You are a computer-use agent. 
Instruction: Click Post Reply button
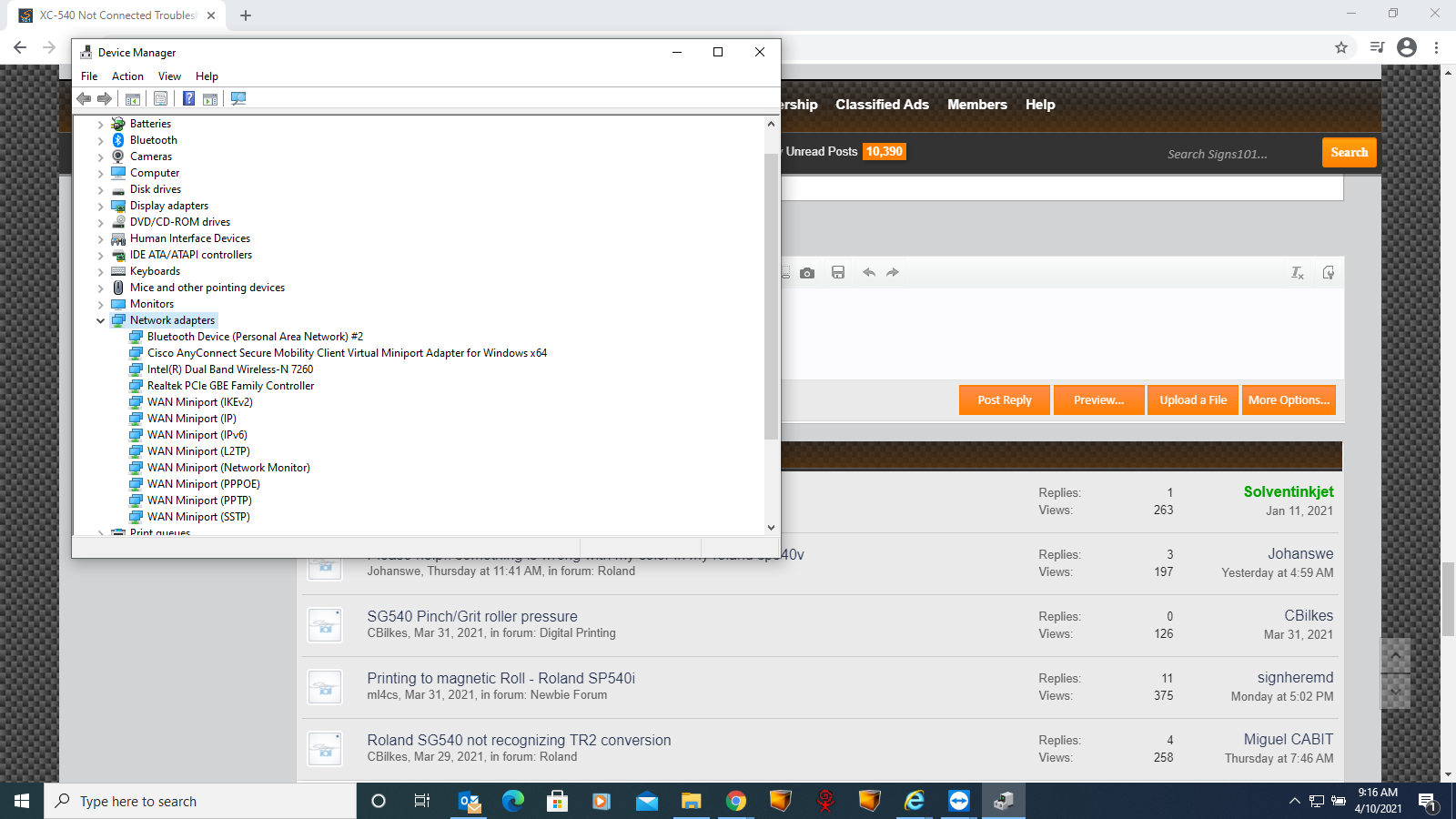point(1004,400)
